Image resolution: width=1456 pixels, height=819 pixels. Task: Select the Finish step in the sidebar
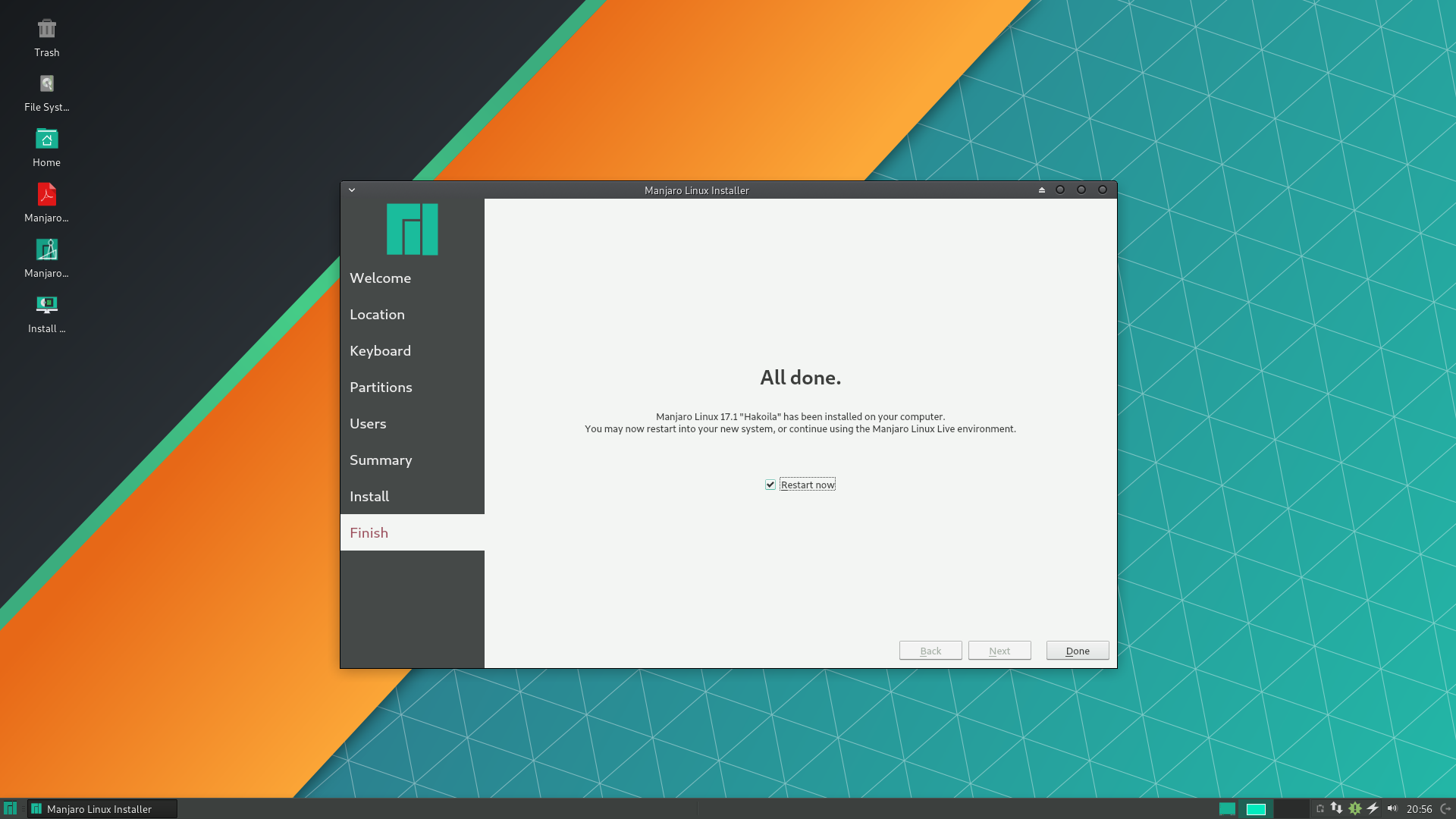413,532
